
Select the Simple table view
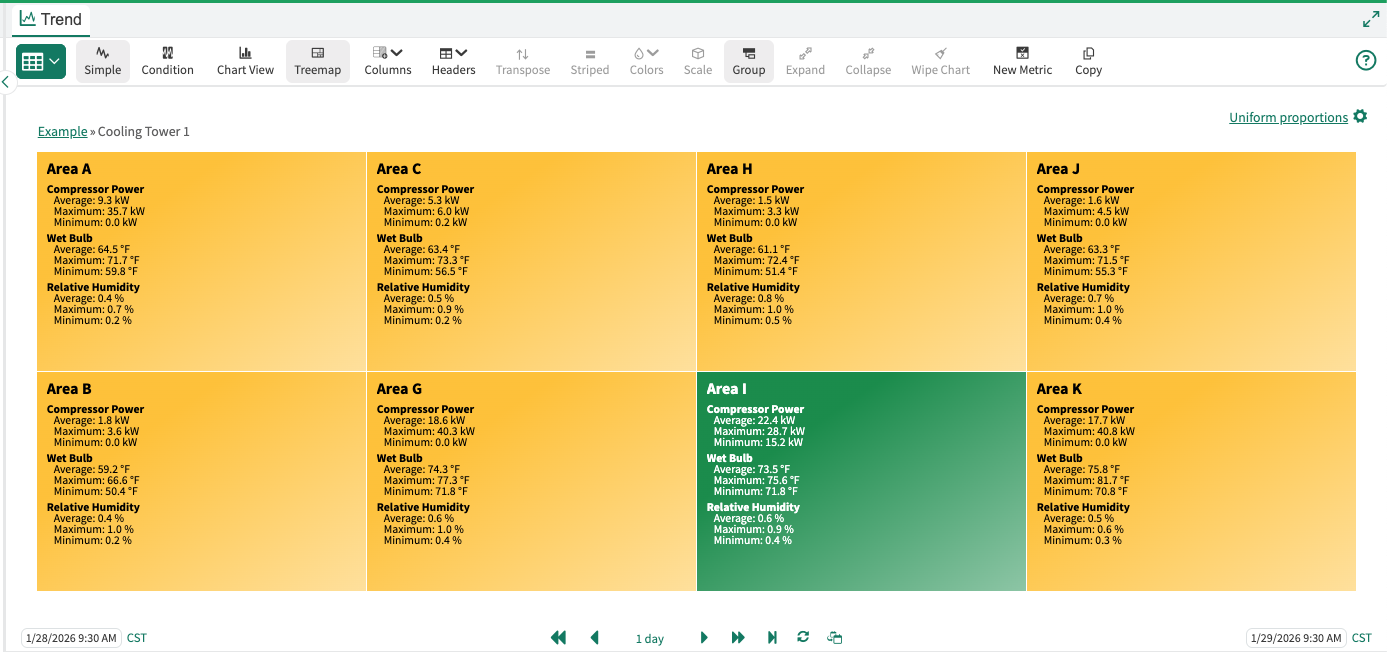coord(103,61)
